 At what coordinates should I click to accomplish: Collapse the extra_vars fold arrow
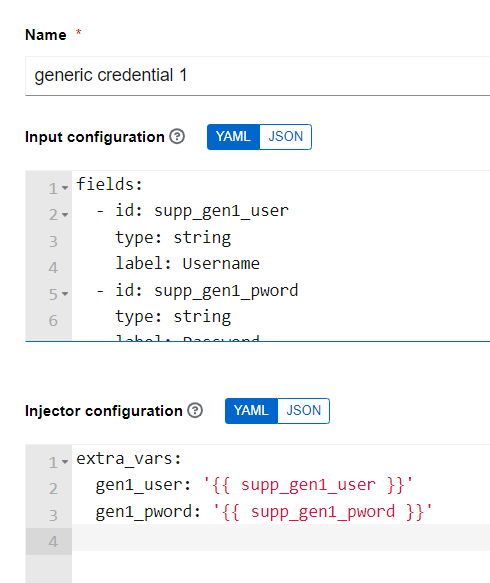click(65, 462)
